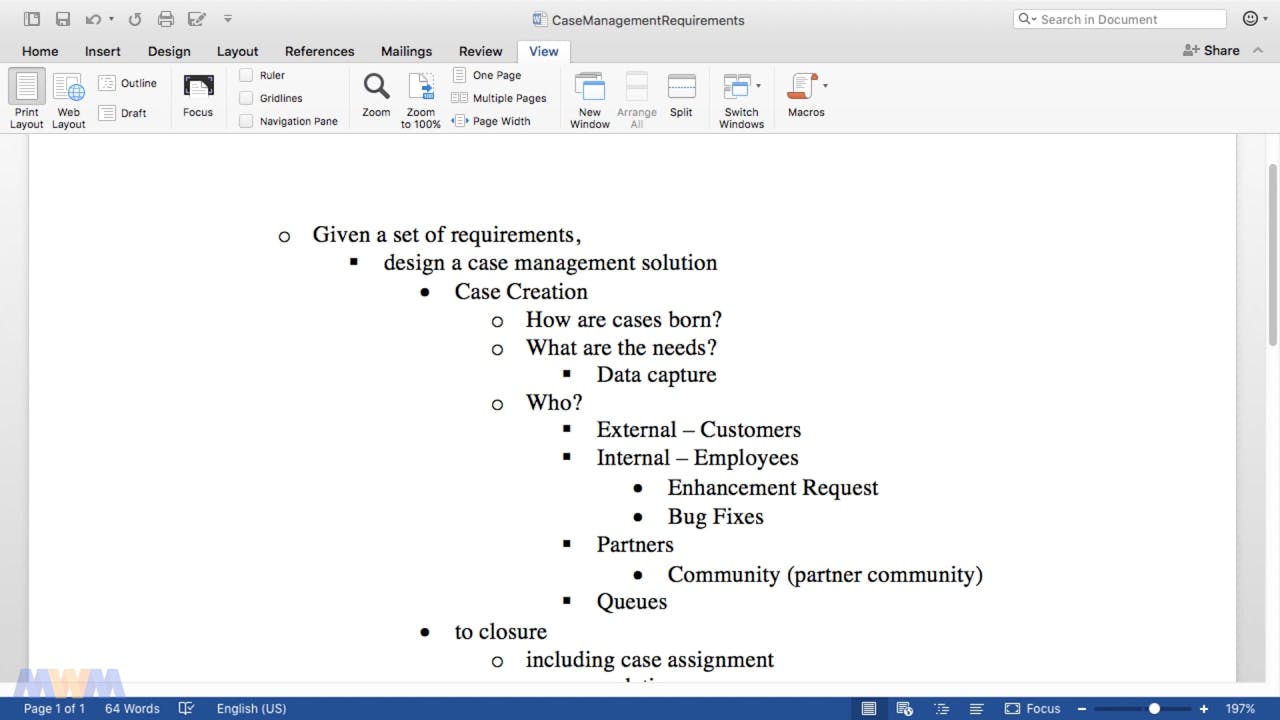1280x720 pixels.
Task: Click the text "including case assignment"
Action: [650, 659]
